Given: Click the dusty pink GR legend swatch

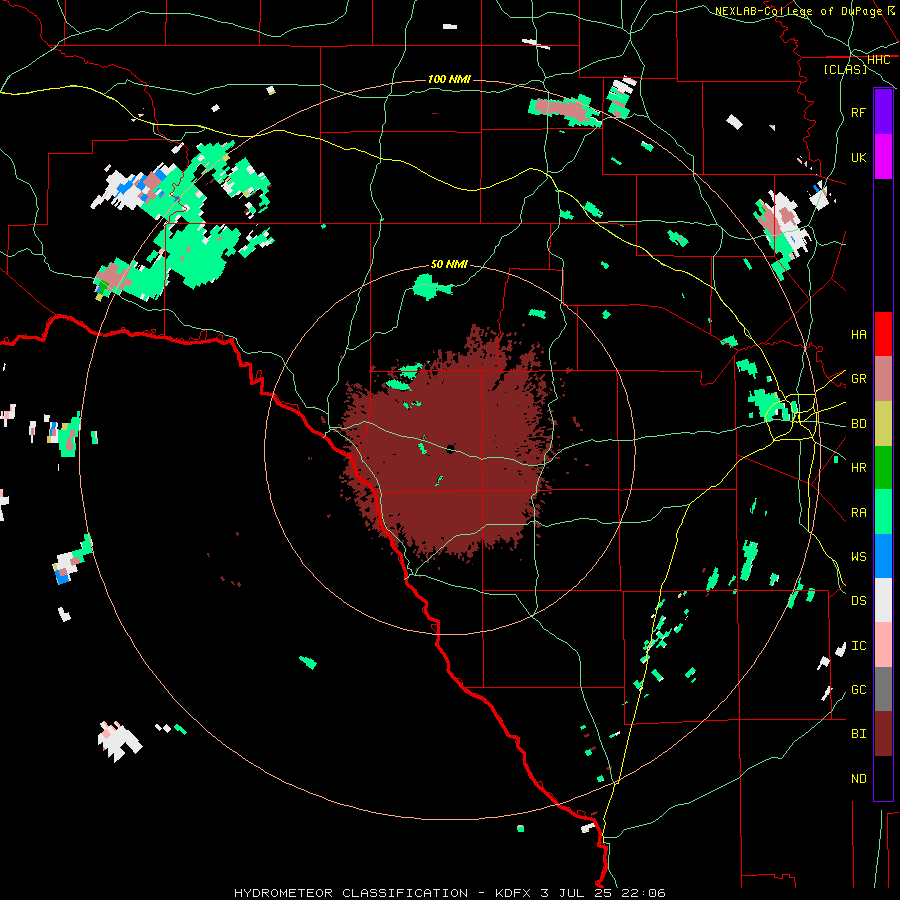Looking at the screenshot, I should click(883, 379).
